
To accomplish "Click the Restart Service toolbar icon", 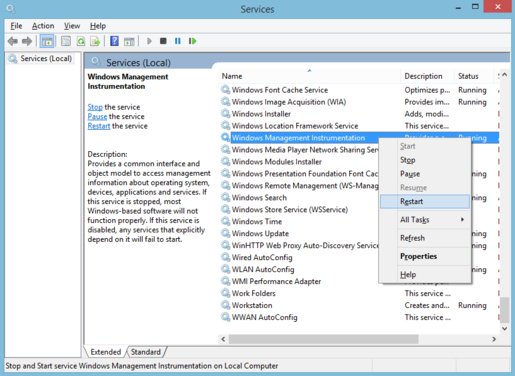I will point(192,41).
